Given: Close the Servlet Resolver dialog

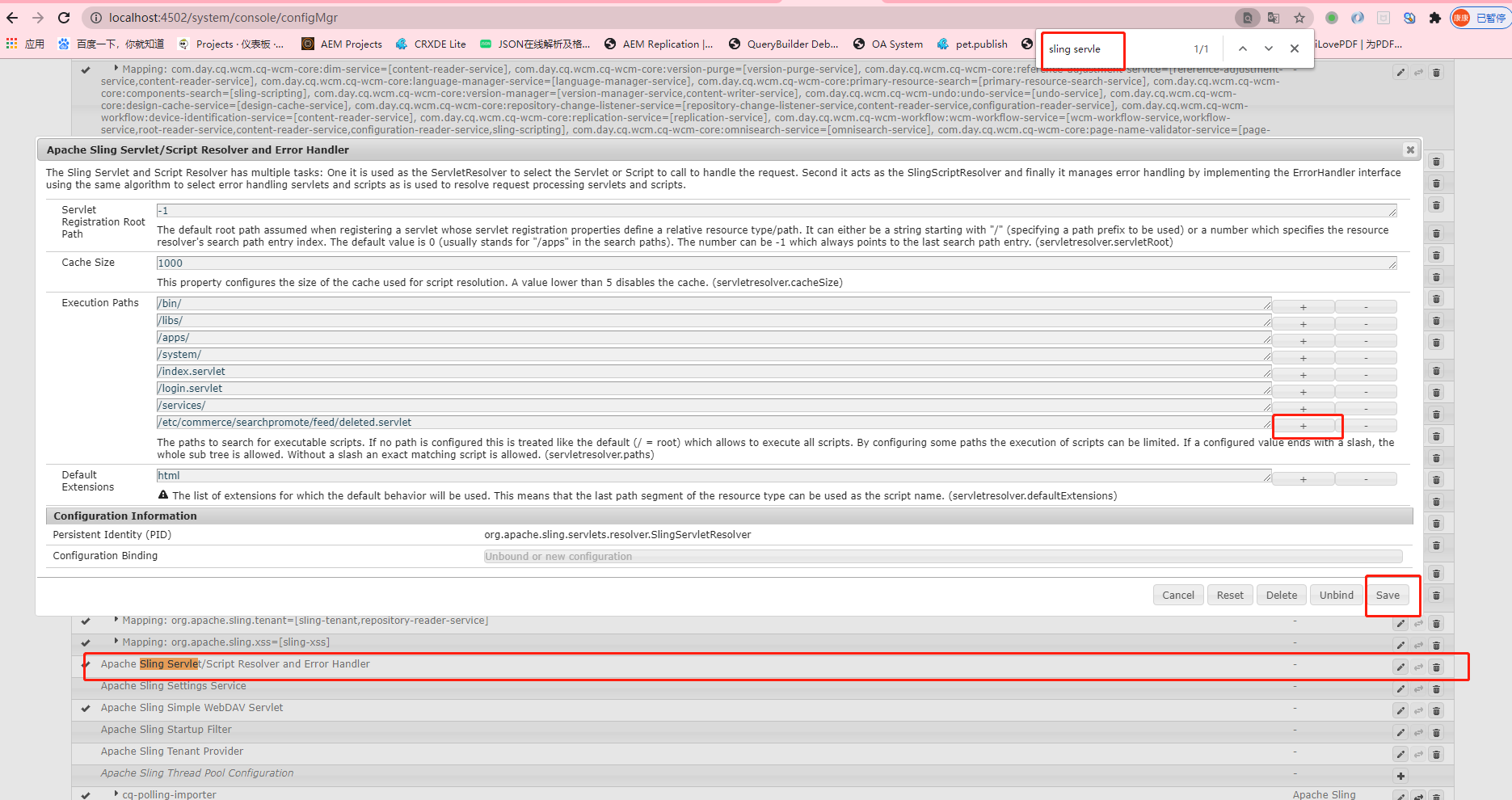Looking at the screenshot, I should [x=1410, y=149].
